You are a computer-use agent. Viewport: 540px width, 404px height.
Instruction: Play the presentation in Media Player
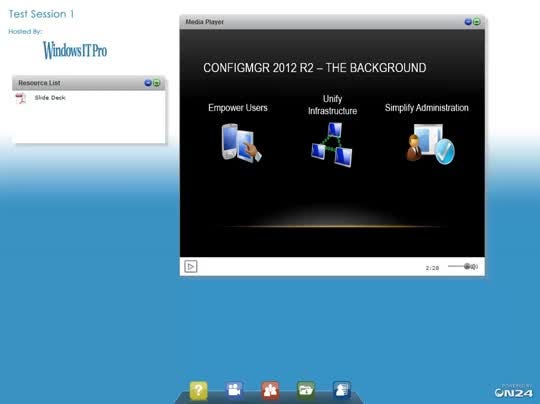190,266
